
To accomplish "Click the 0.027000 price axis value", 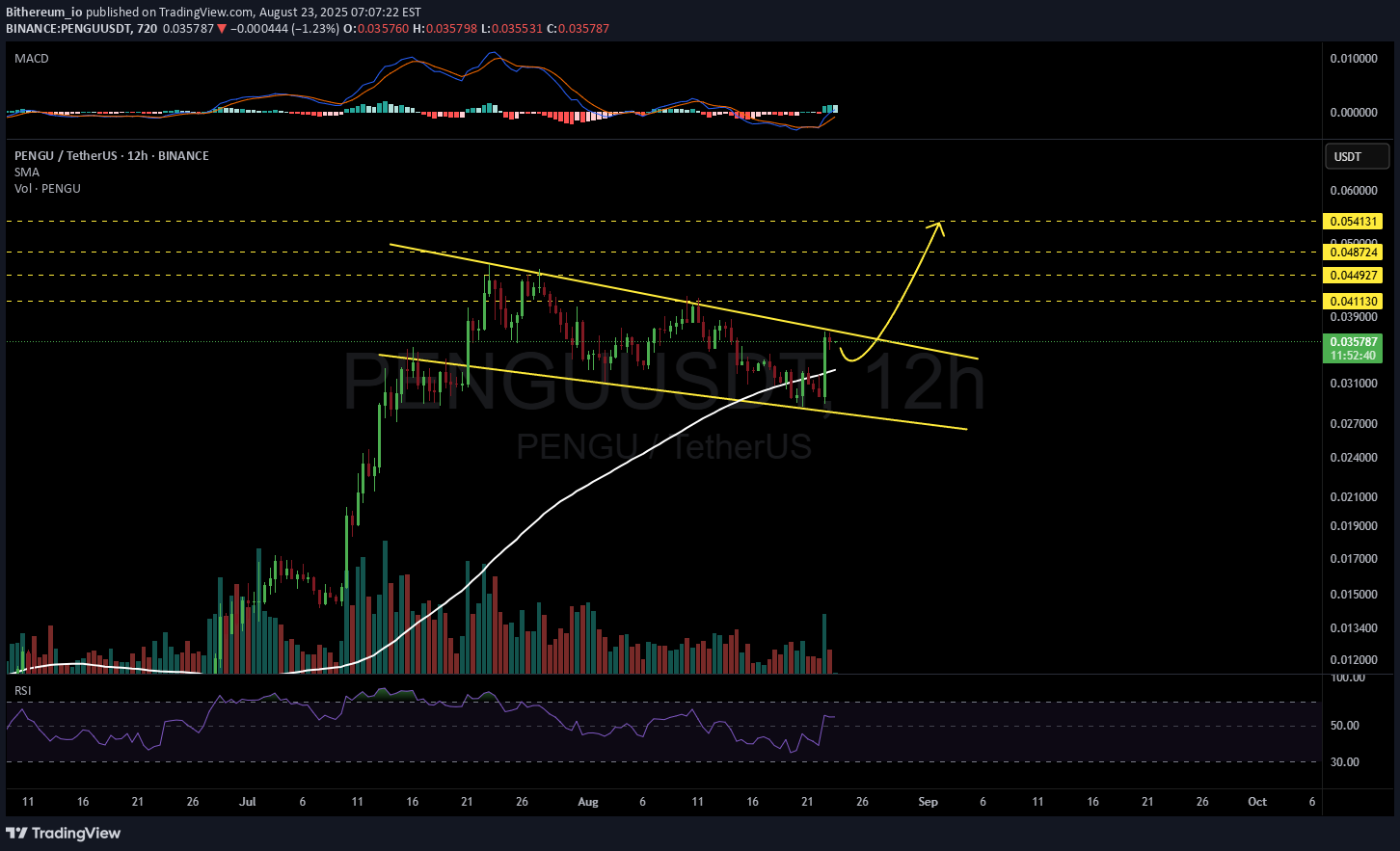I will [x=1354, y=424].
